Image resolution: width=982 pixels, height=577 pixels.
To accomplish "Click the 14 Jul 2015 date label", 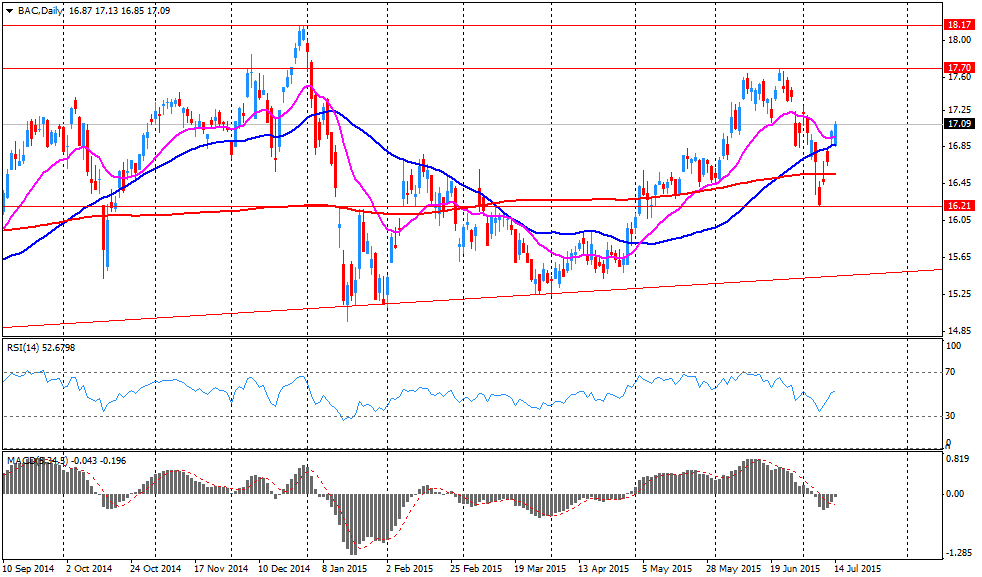I will click(856, 569).
